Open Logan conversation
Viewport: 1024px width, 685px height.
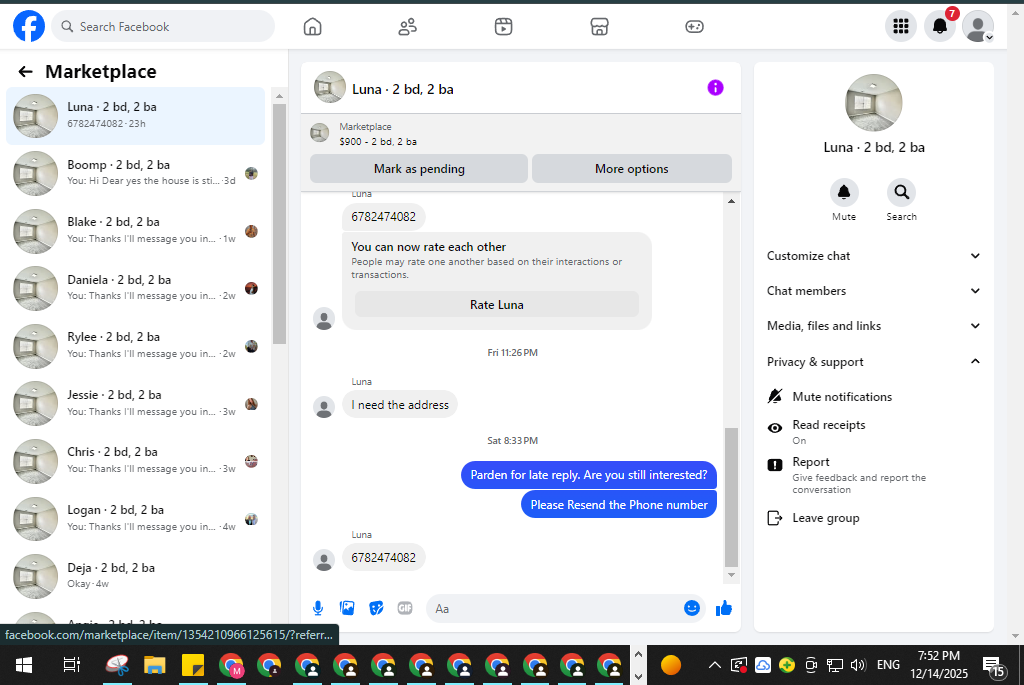[x=135, y=518]
